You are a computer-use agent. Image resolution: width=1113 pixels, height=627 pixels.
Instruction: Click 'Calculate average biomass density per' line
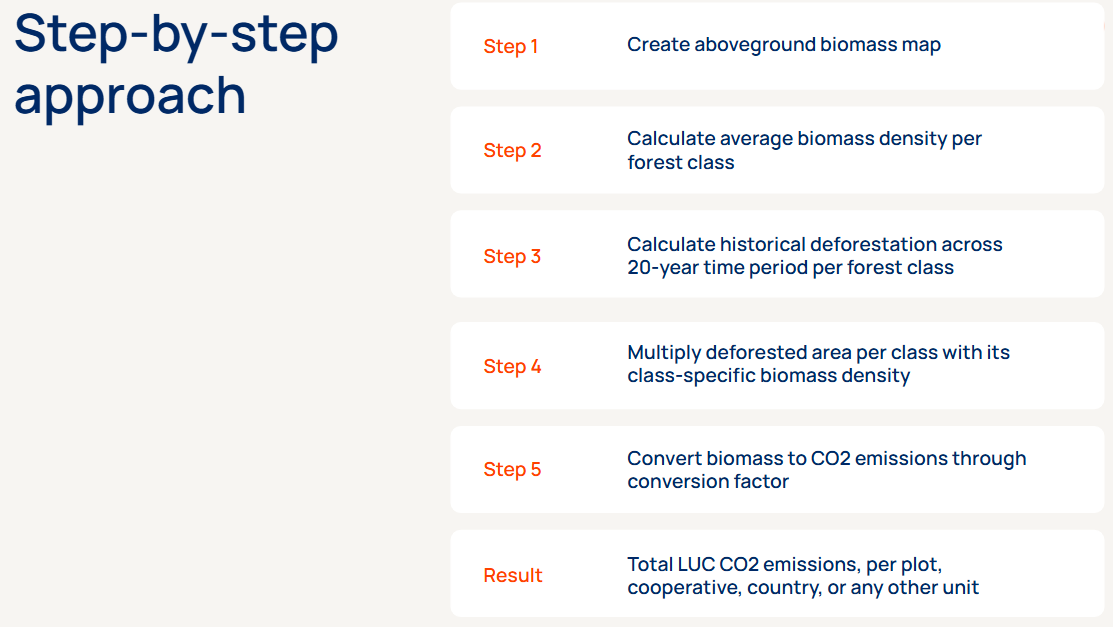804,139
